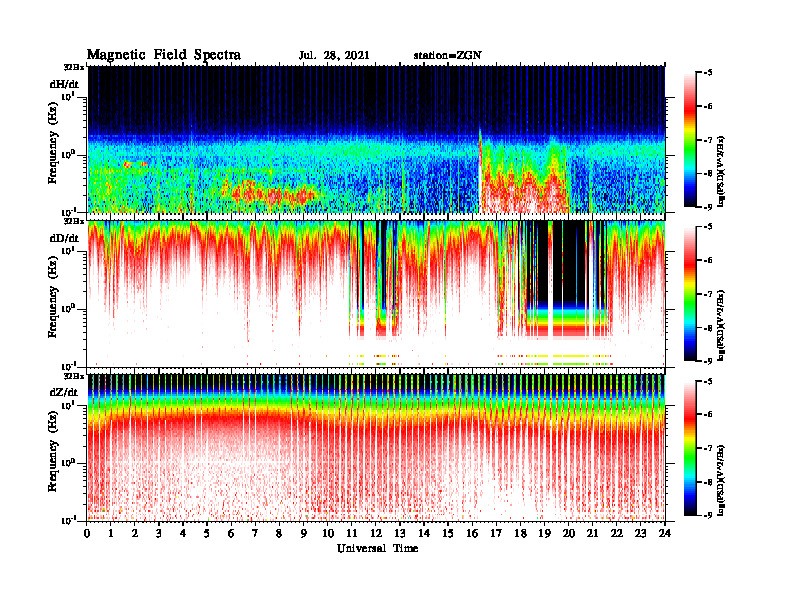Click hour 1 on the Universal Time axis
This screenshot has height=612, width=792.
point(111,534)
